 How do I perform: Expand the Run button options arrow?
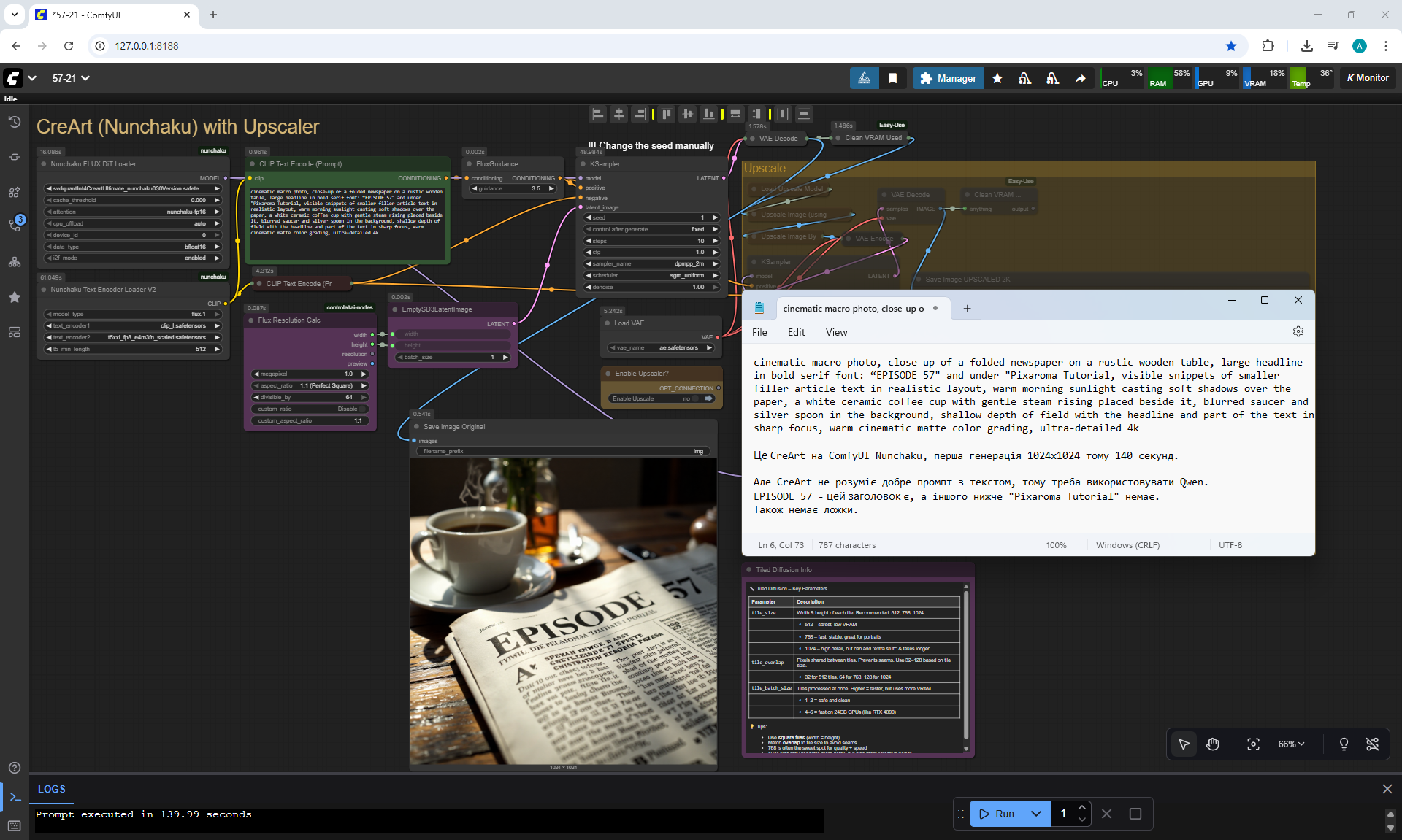1035,813
